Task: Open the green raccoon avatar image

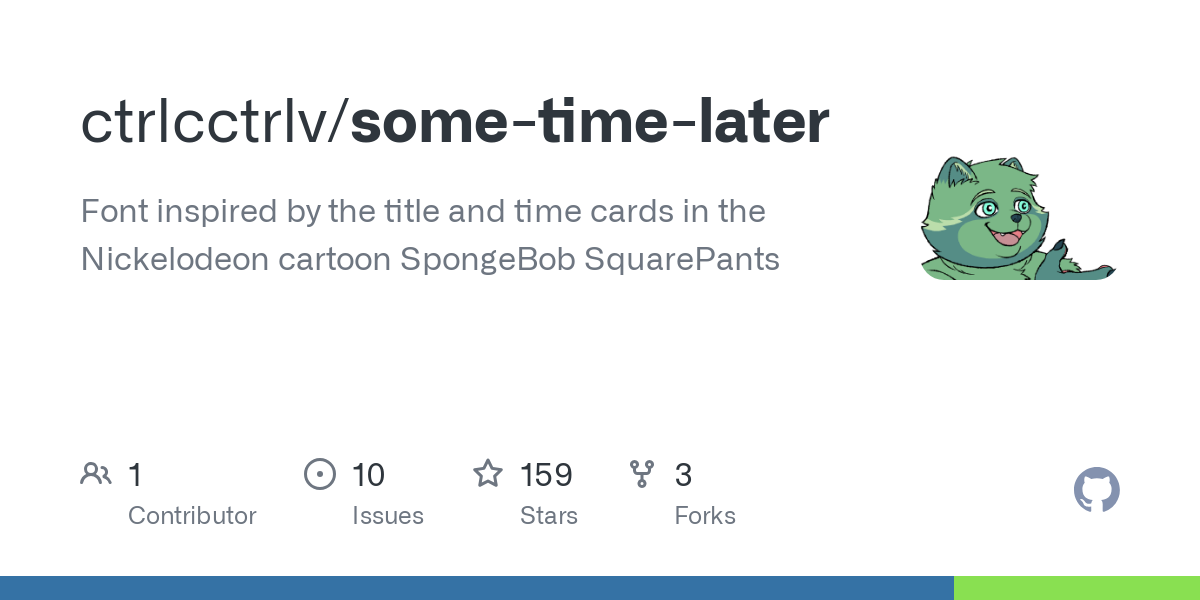Action: [1017, 218]
